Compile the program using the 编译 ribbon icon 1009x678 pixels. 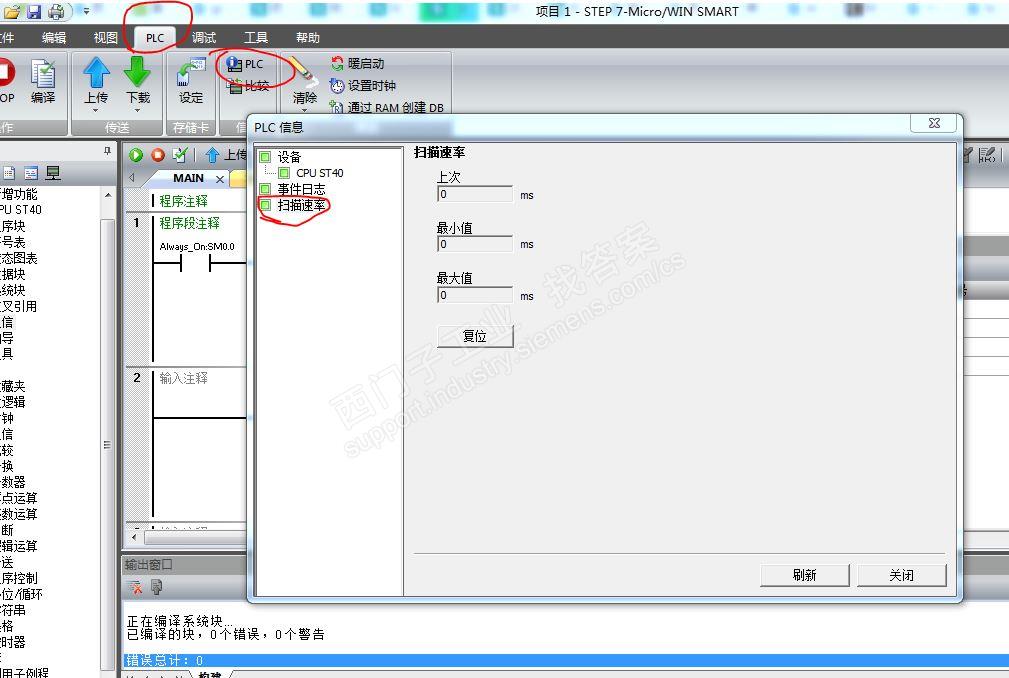pyautogui.click(x=43, y=80)
